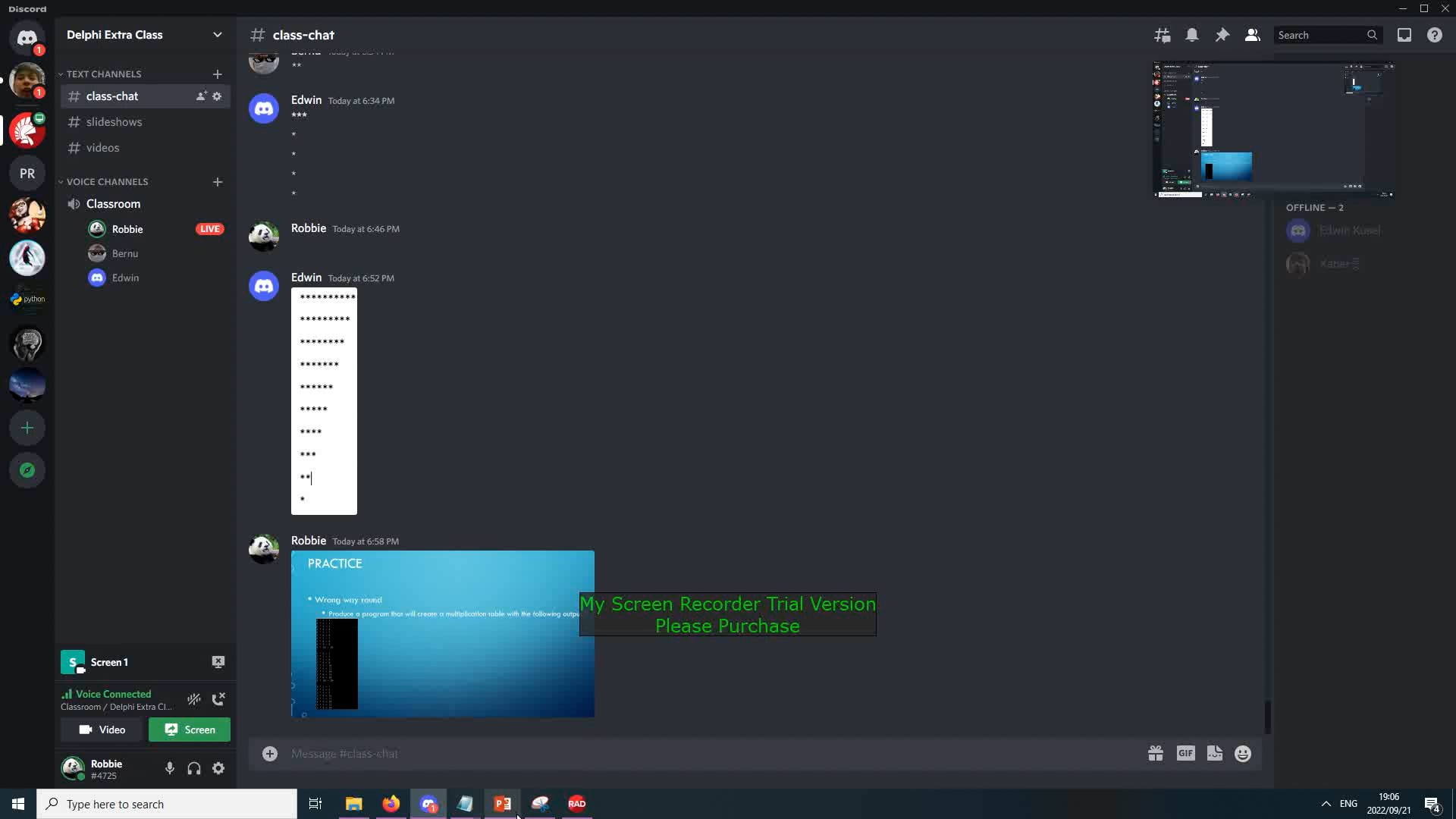Select the Classroom voice channel
The width and height of the screenshot is (1456, 819).
(145, 204)
